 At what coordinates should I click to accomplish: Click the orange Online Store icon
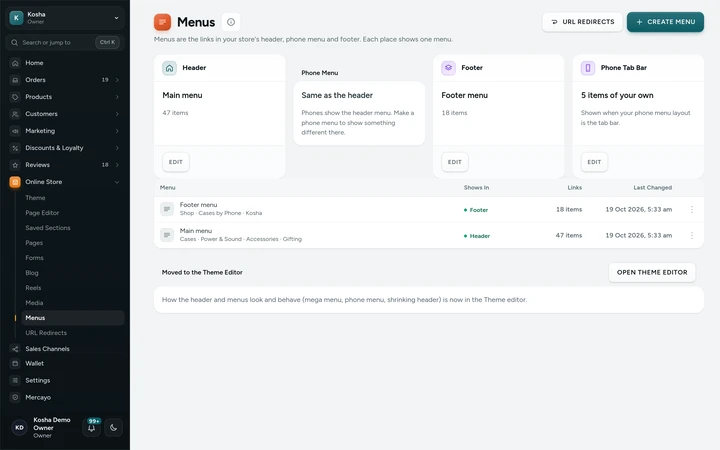point(15,182)
